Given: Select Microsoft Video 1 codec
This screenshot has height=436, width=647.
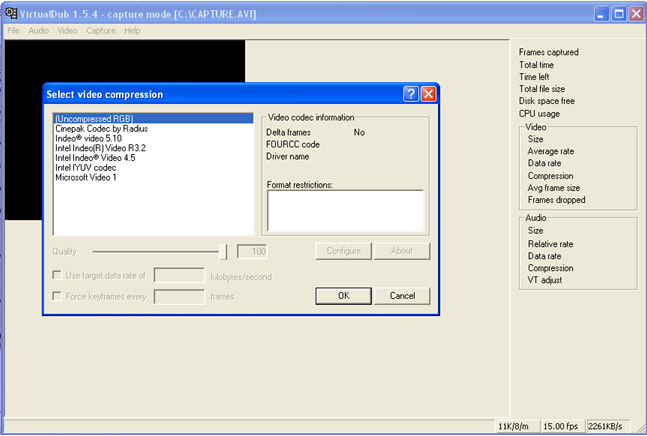Looking at the screenshot, I should pos(153,177).
